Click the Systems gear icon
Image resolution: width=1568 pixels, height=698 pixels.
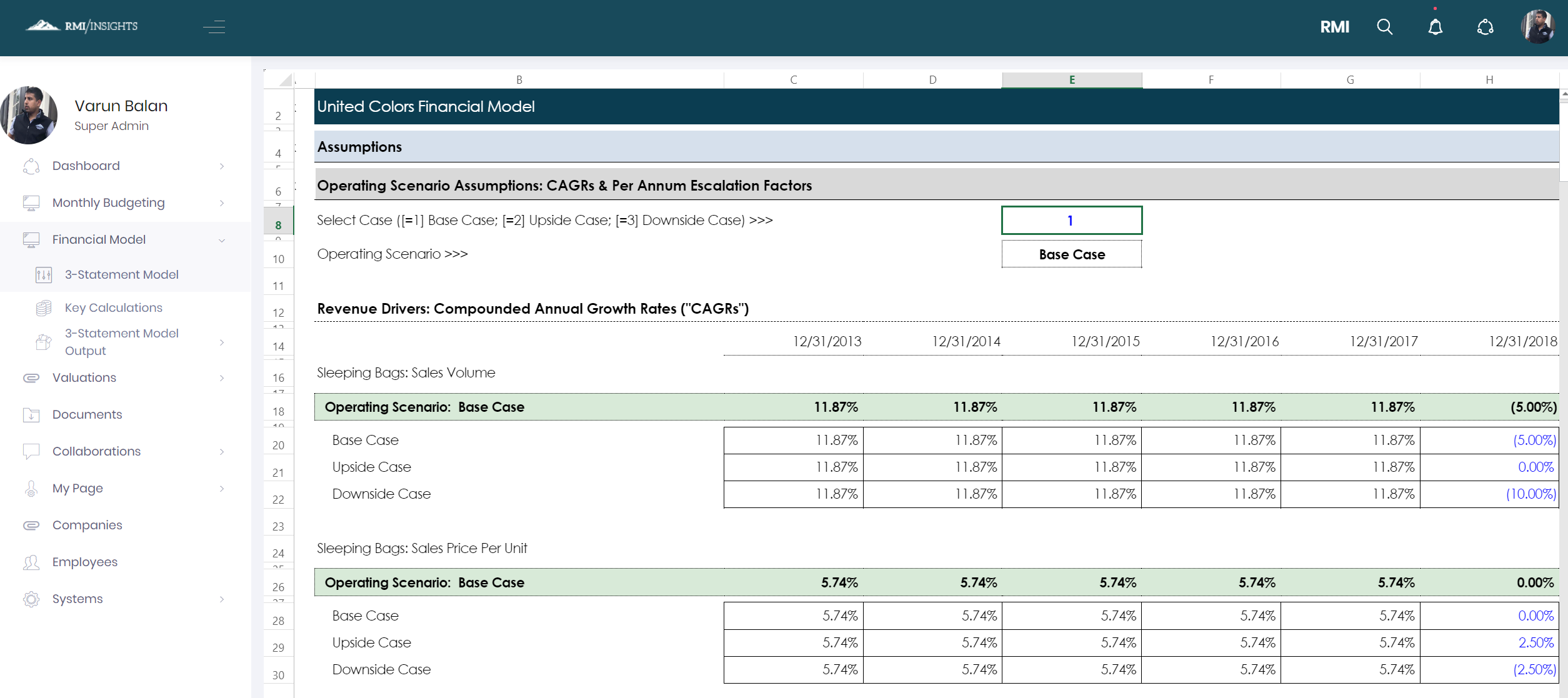31,599
